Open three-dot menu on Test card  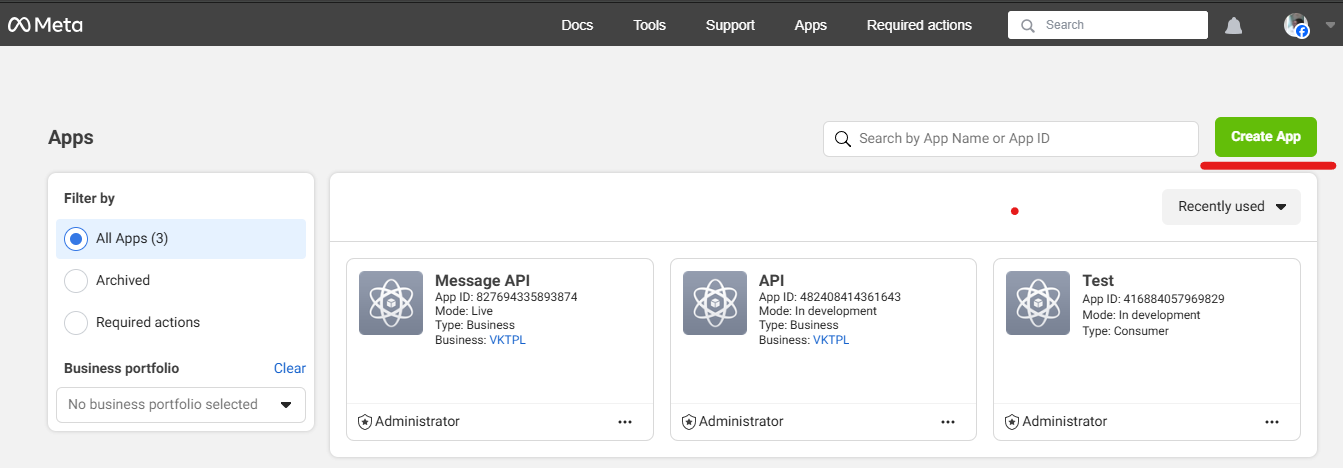[1272, 422]
